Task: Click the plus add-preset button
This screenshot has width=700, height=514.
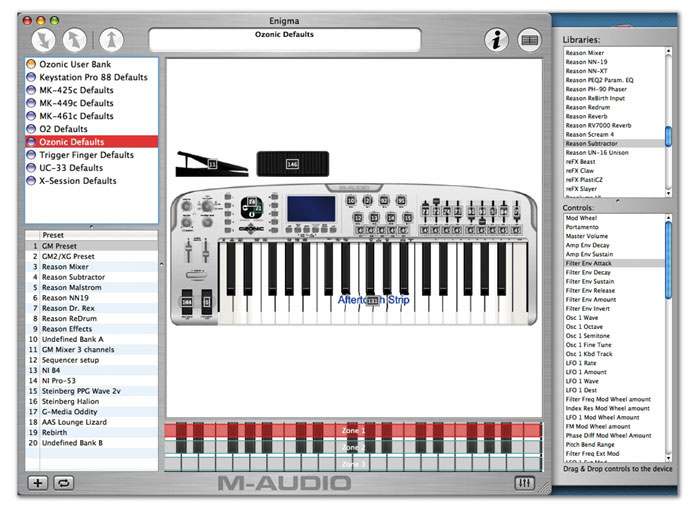Action: 38,483
